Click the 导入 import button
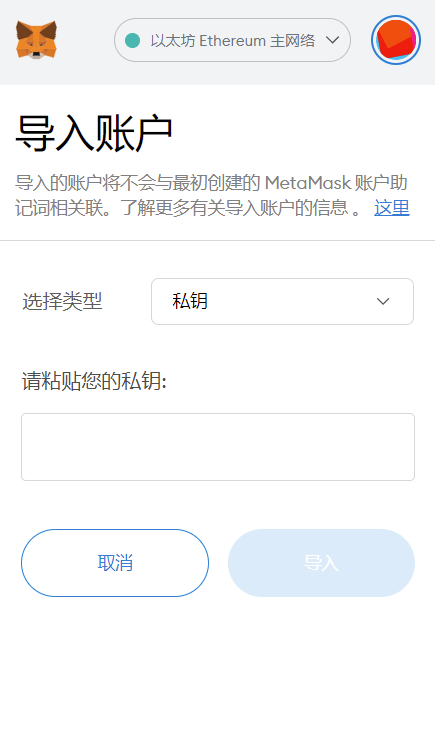 pos(321,563)
